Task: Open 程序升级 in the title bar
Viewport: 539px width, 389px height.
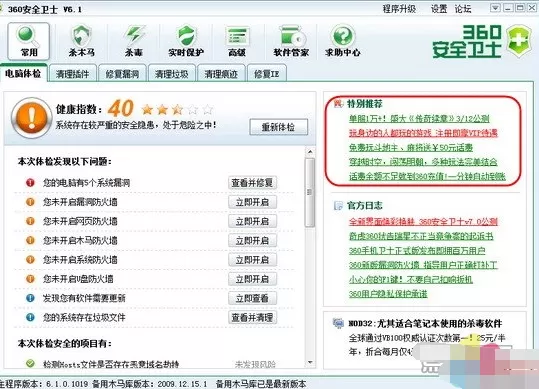Action: pyautogui.click(x=399, y=9)
